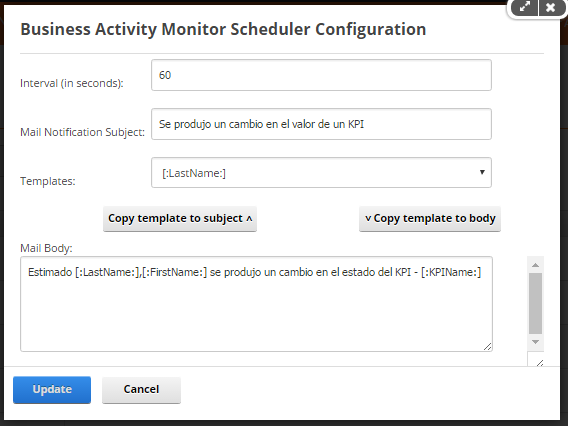The height and width of the screenshot is (426, 568).
Task: Click the scrollbar up arrow
Action: pos(535,265)
